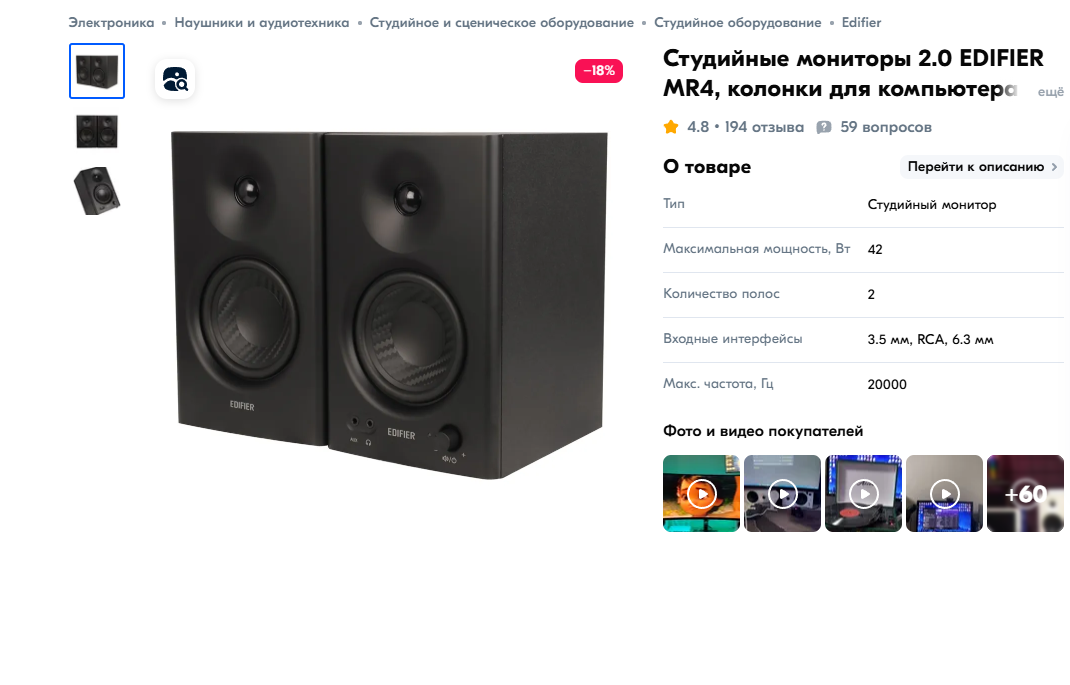This screenshot has height=685, width=1070.
Task: Open the +60 more customer photos
Action: click(x=1025, y=493)
